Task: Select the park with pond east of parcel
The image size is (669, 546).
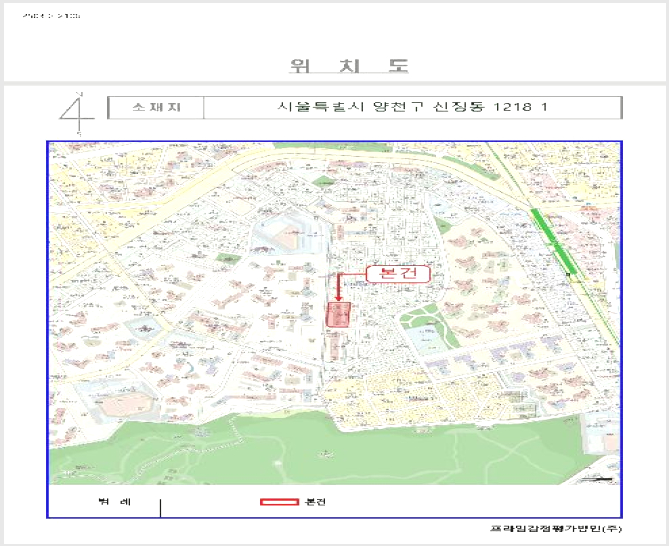Action: (x=429, y=329)
